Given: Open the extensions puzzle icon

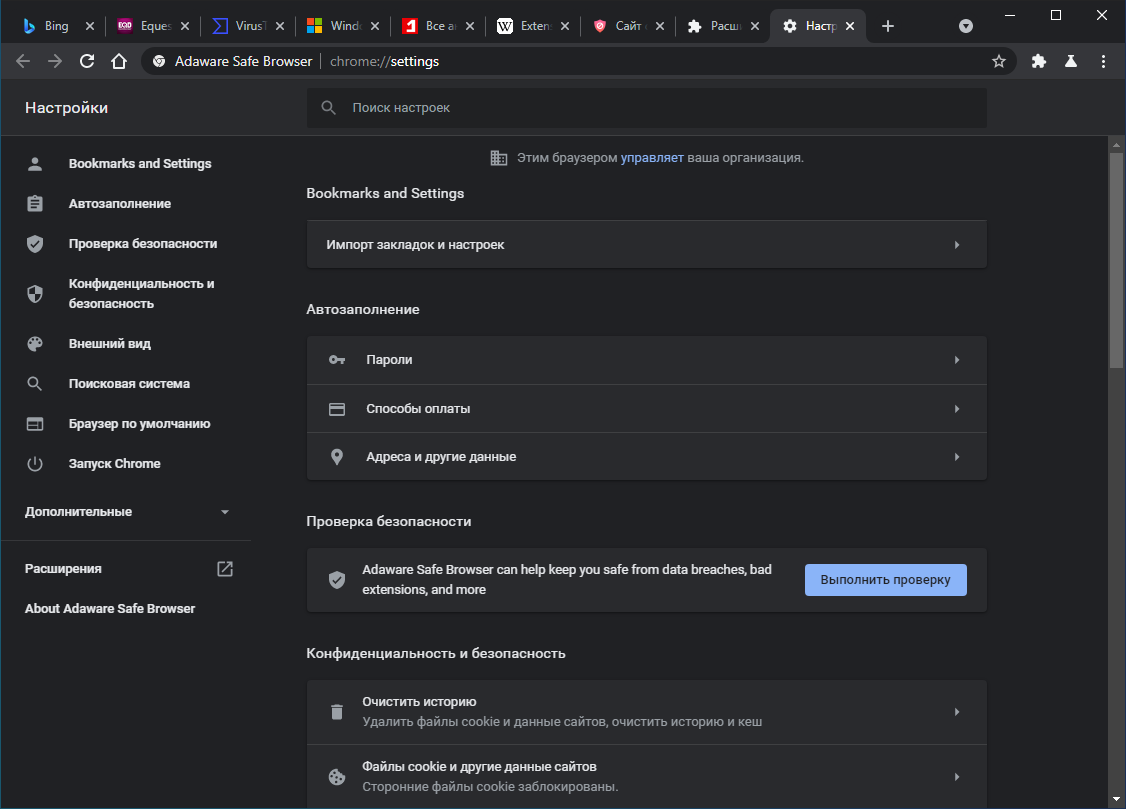Looking at the screenshot, I should tap(1039, 61).
